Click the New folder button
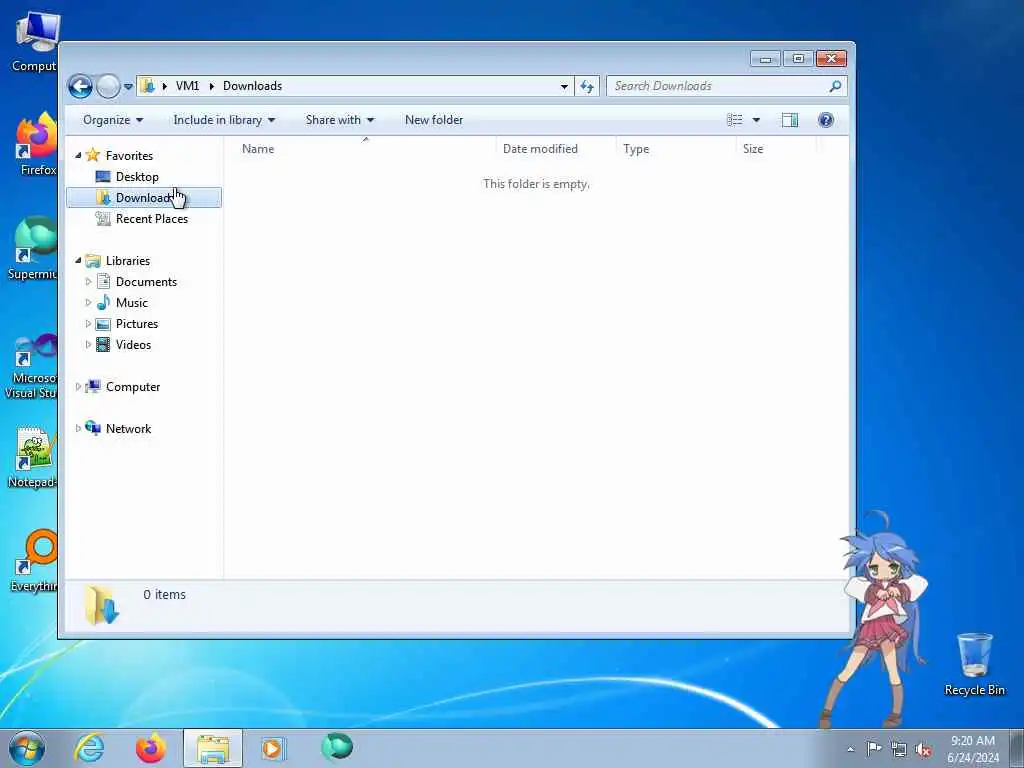Screen dimensions: 1024x768 point(434,120)
